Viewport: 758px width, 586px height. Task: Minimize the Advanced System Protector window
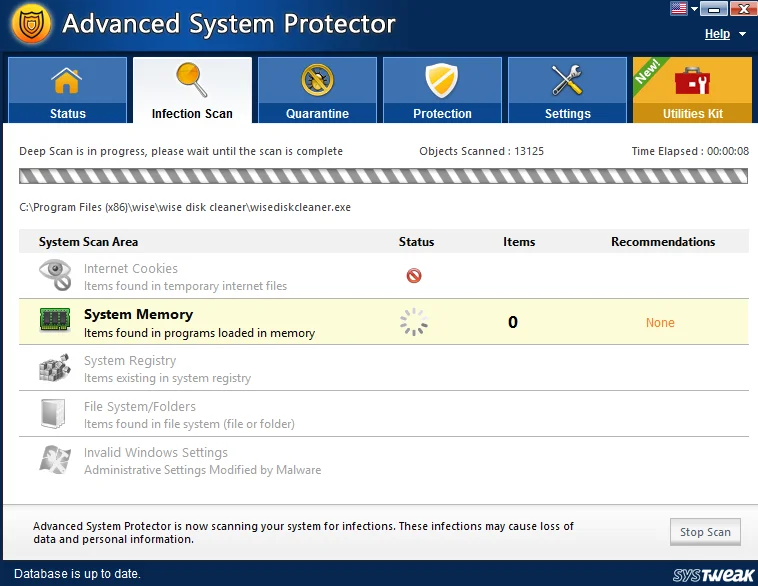coord(714,9)
